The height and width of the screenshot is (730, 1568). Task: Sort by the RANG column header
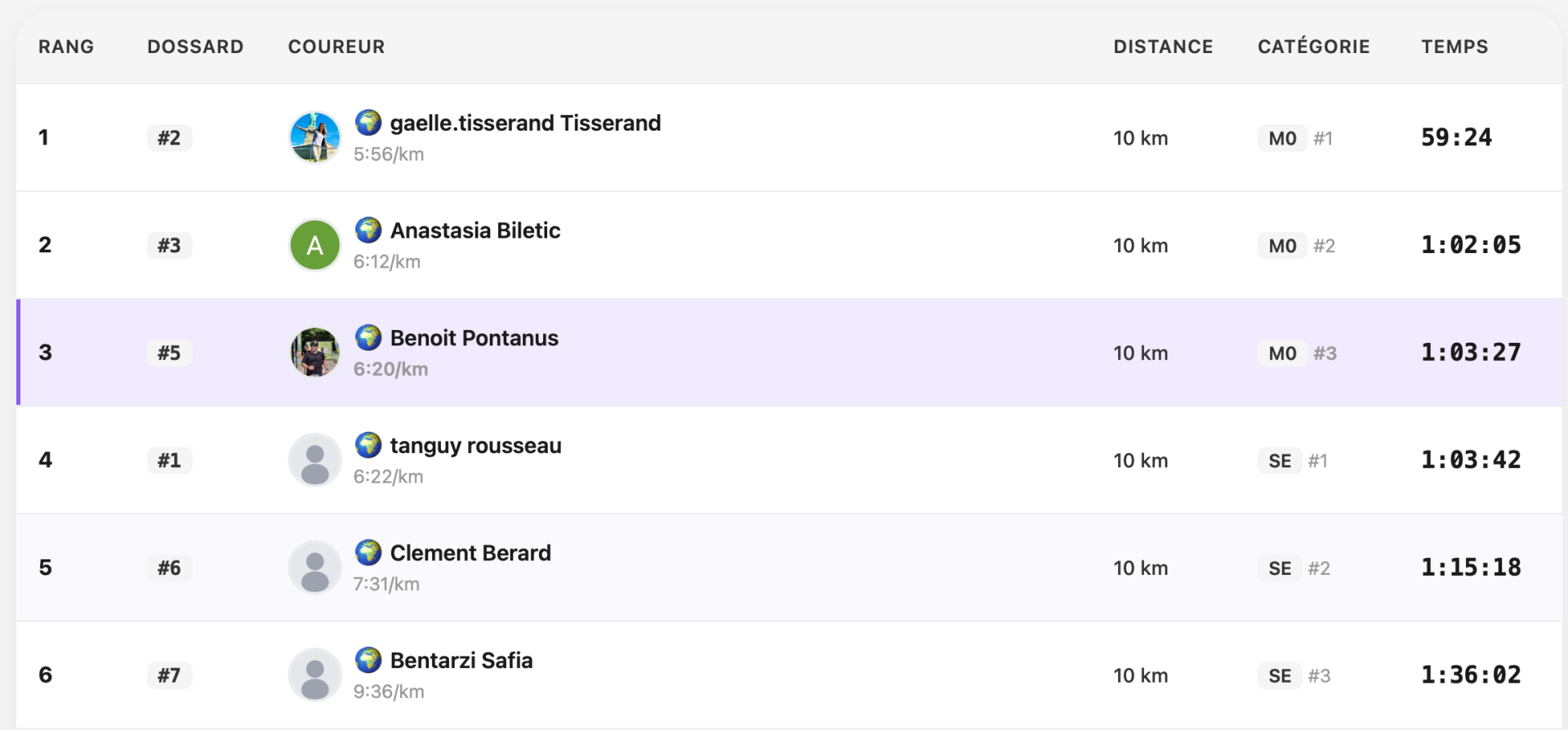pyautogui.click(x=66, y=47)
